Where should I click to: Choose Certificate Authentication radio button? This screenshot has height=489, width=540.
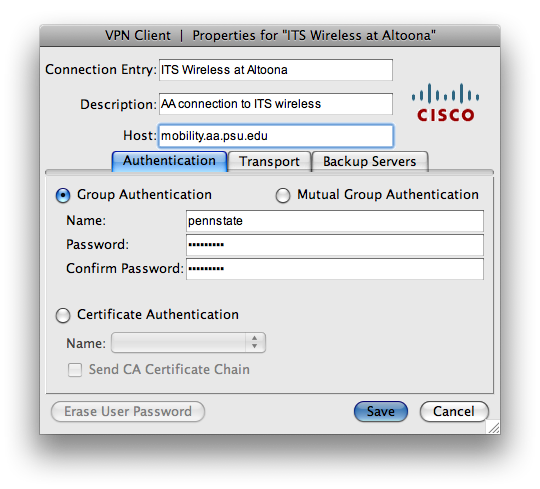pos(63,315)
